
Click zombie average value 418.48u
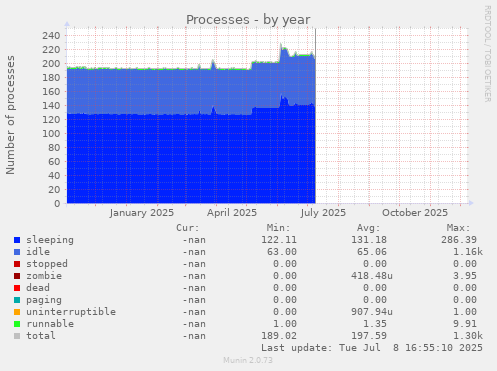(x=372, y=276)
